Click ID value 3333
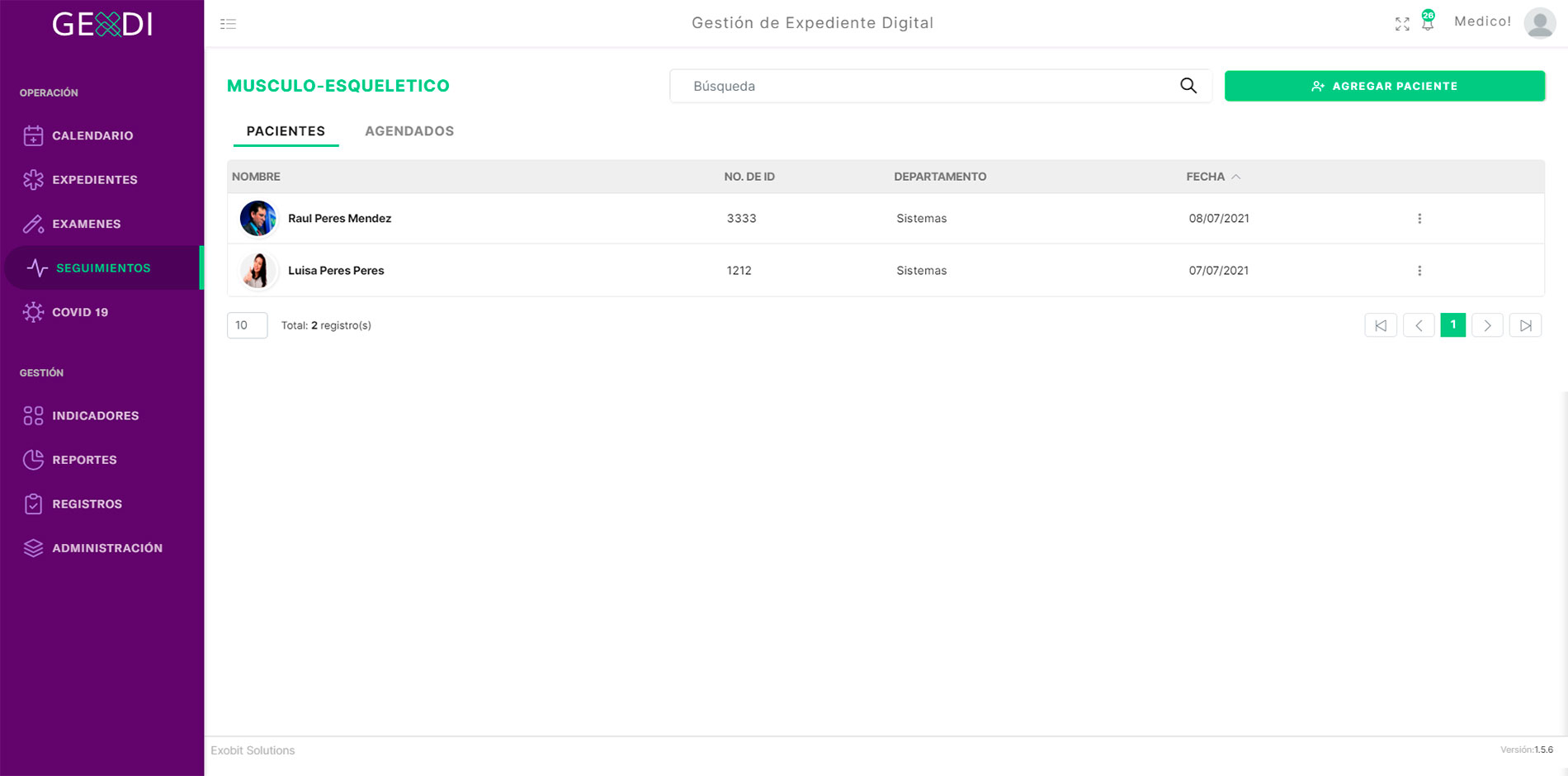Viewport: 1568px width, 776px height. (741, 219)
